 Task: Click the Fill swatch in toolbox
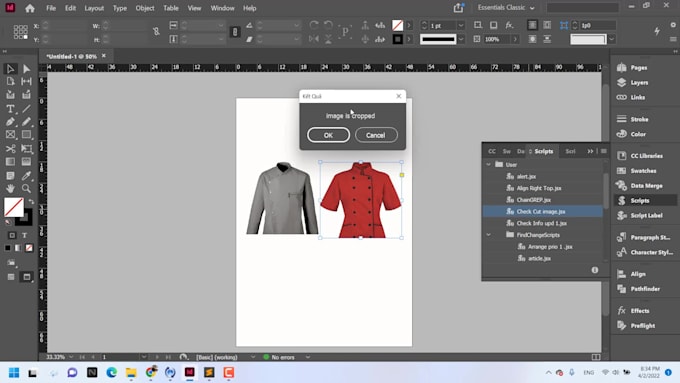(x=13, y=206)
